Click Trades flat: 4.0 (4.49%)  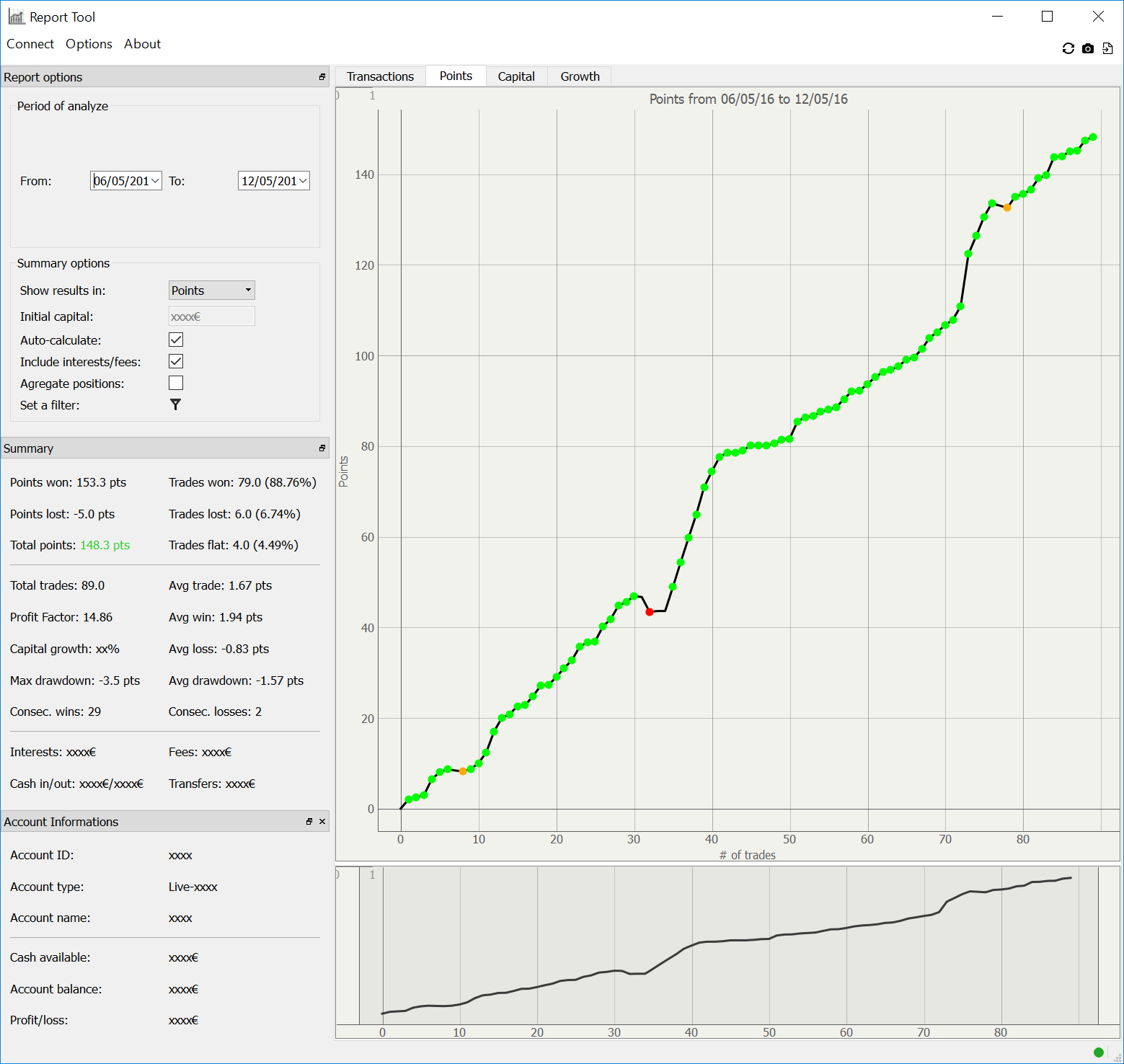[234, 545]
